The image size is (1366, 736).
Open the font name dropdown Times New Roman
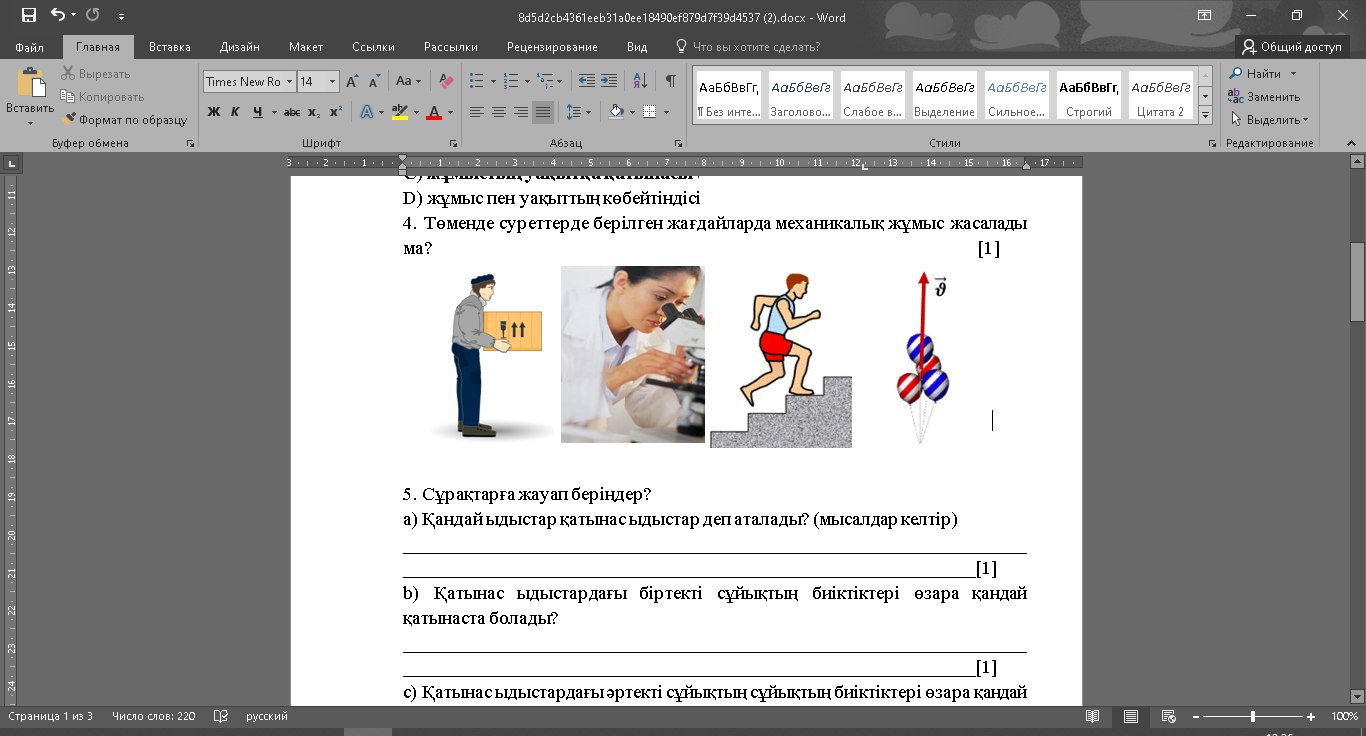click(290, 82)
